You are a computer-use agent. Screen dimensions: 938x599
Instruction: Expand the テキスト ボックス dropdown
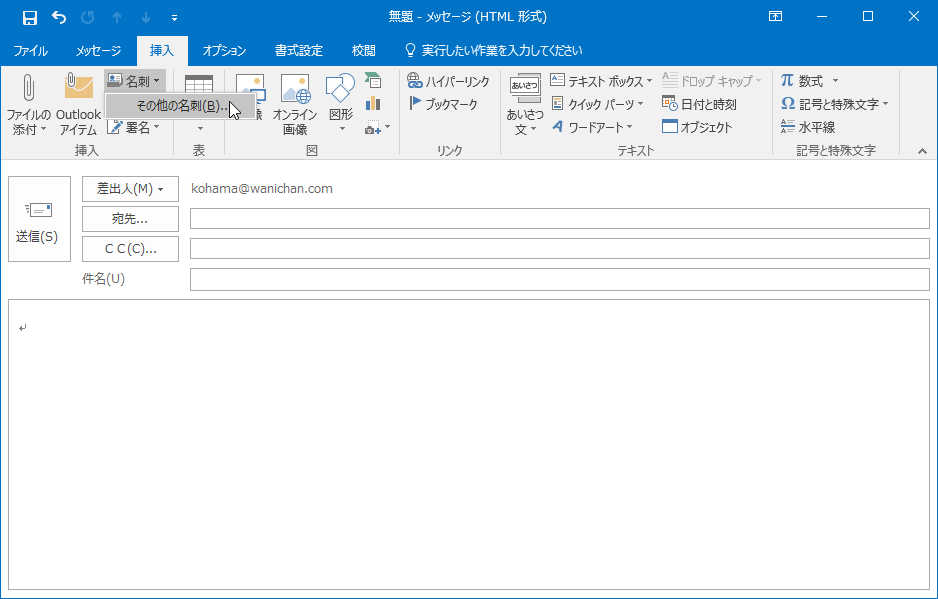point(601,81)
